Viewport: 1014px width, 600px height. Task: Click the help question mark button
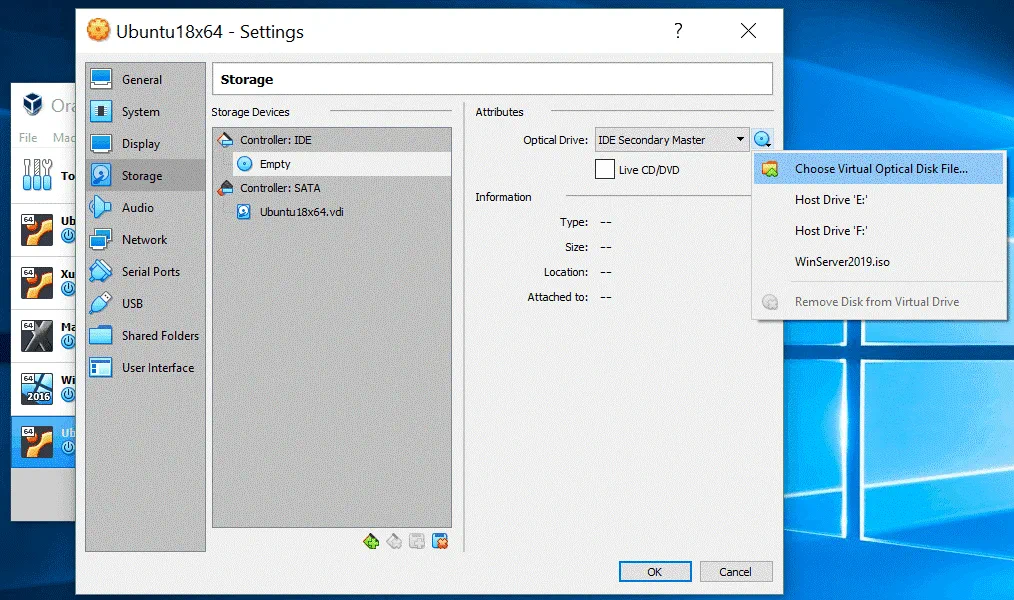[678, 31]
